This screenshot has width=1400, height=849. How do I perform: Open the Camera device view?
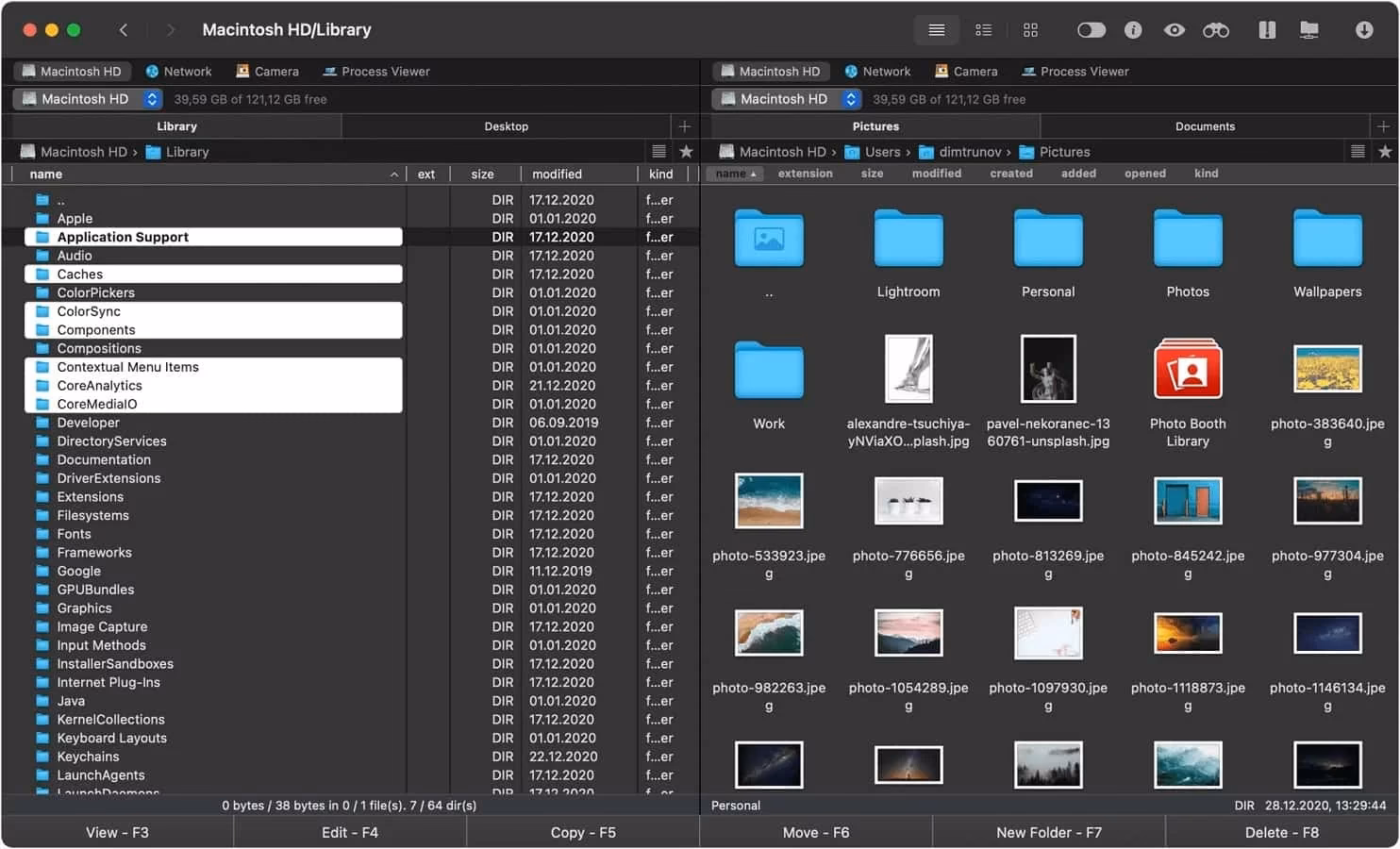coord(267,71)
